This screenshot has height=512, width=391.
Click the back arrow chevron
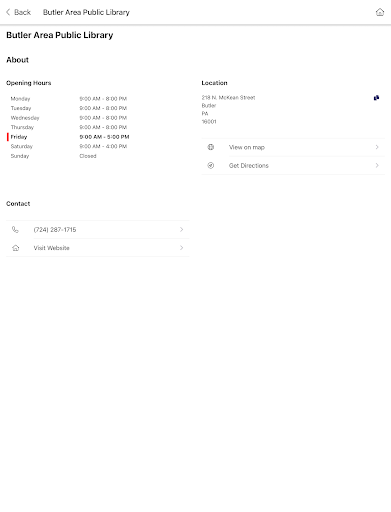click(8, 12)
